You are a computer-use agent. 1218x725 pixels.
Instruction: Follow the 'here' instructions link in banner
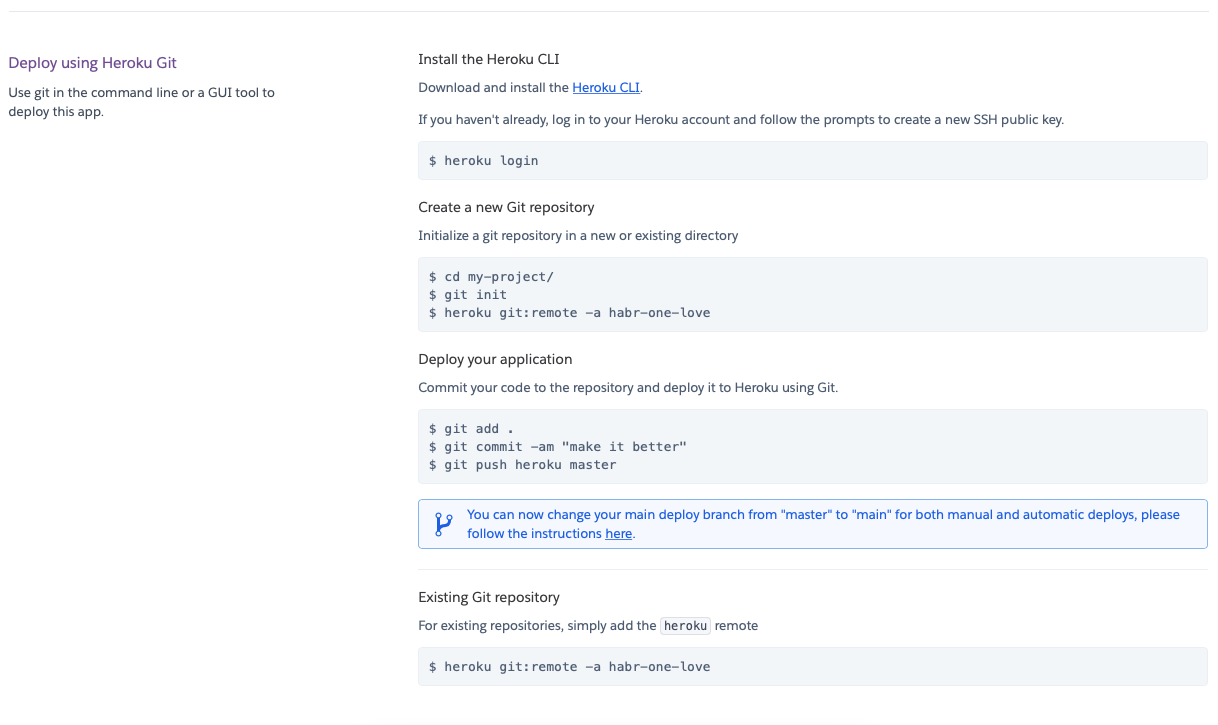coord(618,534)
